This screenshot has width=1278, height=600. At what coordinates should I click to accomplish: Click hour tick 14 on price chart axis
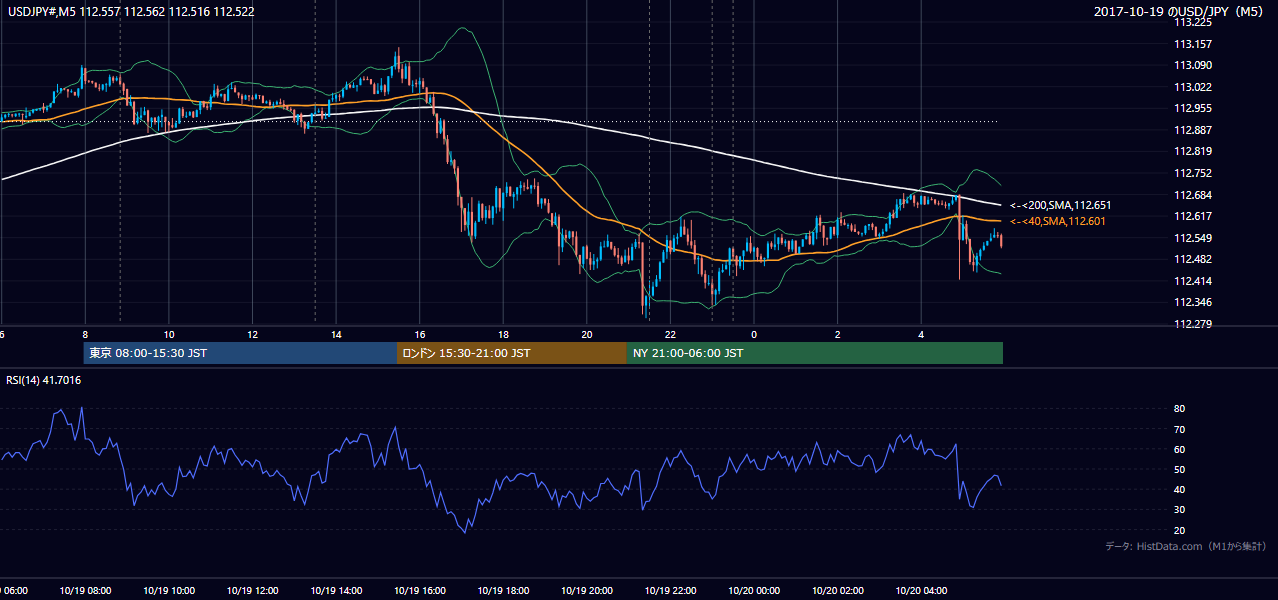[x=336, y=334]
